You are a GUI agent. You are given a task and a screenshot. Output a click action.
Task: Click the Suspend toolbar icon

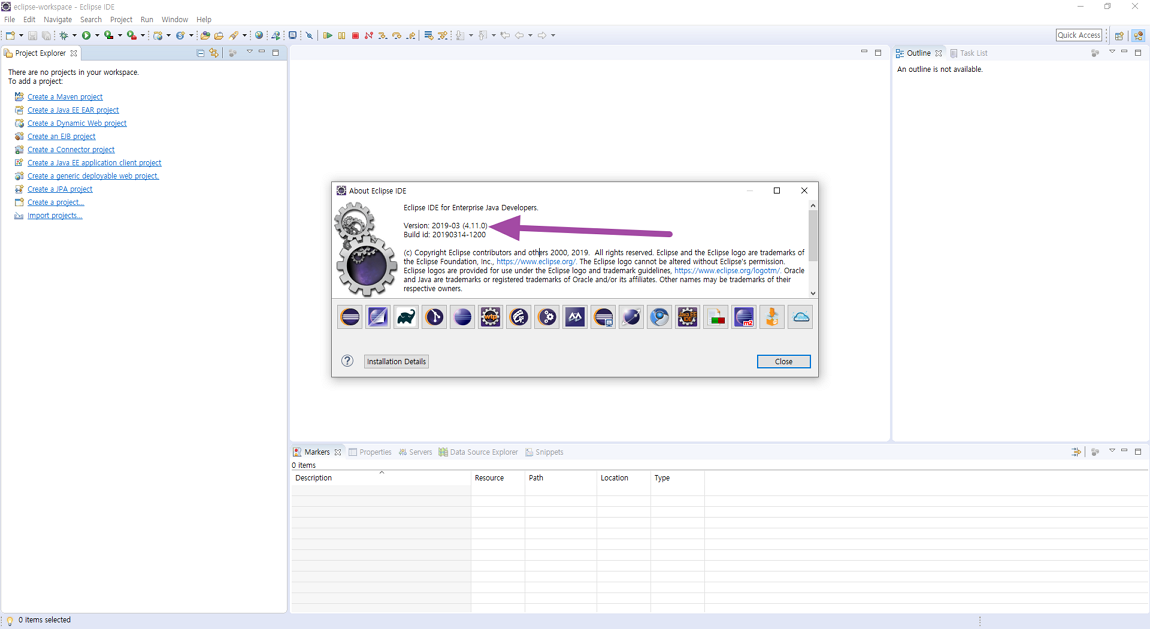(x=342, y=35)
